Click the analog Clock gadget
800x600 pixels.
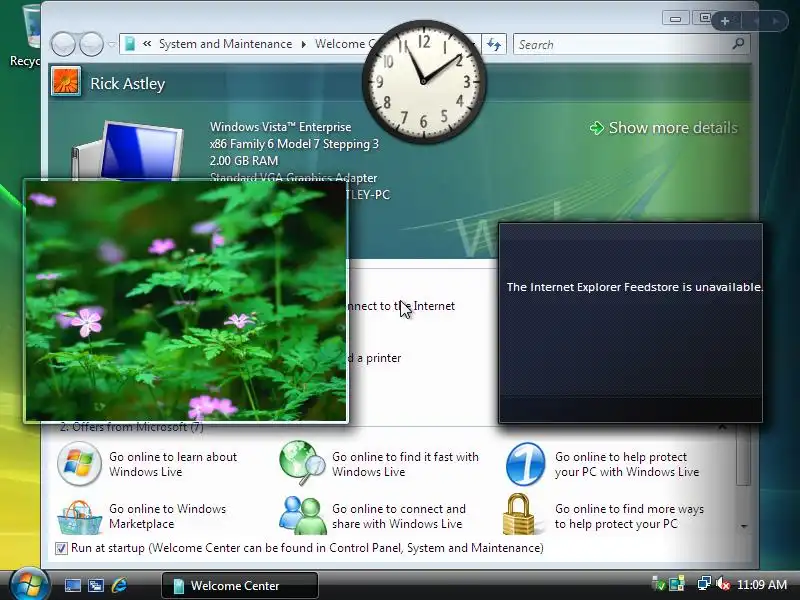(423, 82)
